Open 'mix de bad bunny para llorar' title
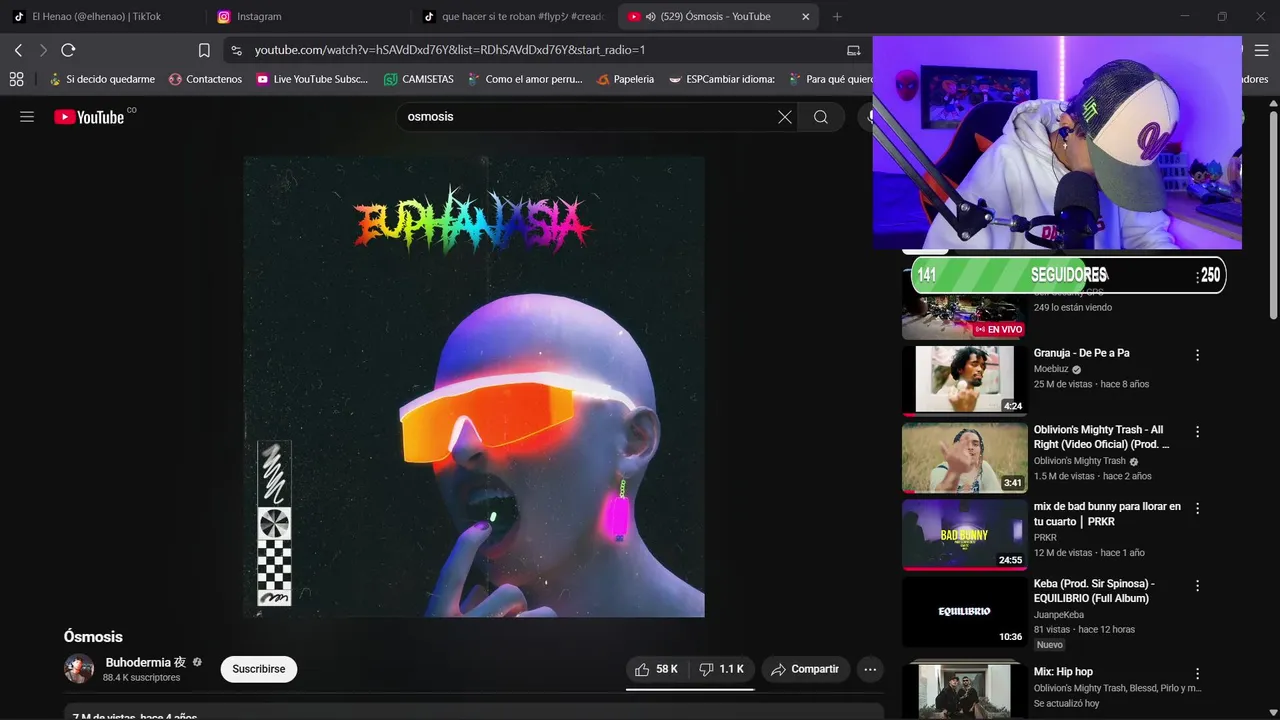This screenshot has height=720, width=1280. 1107,514
